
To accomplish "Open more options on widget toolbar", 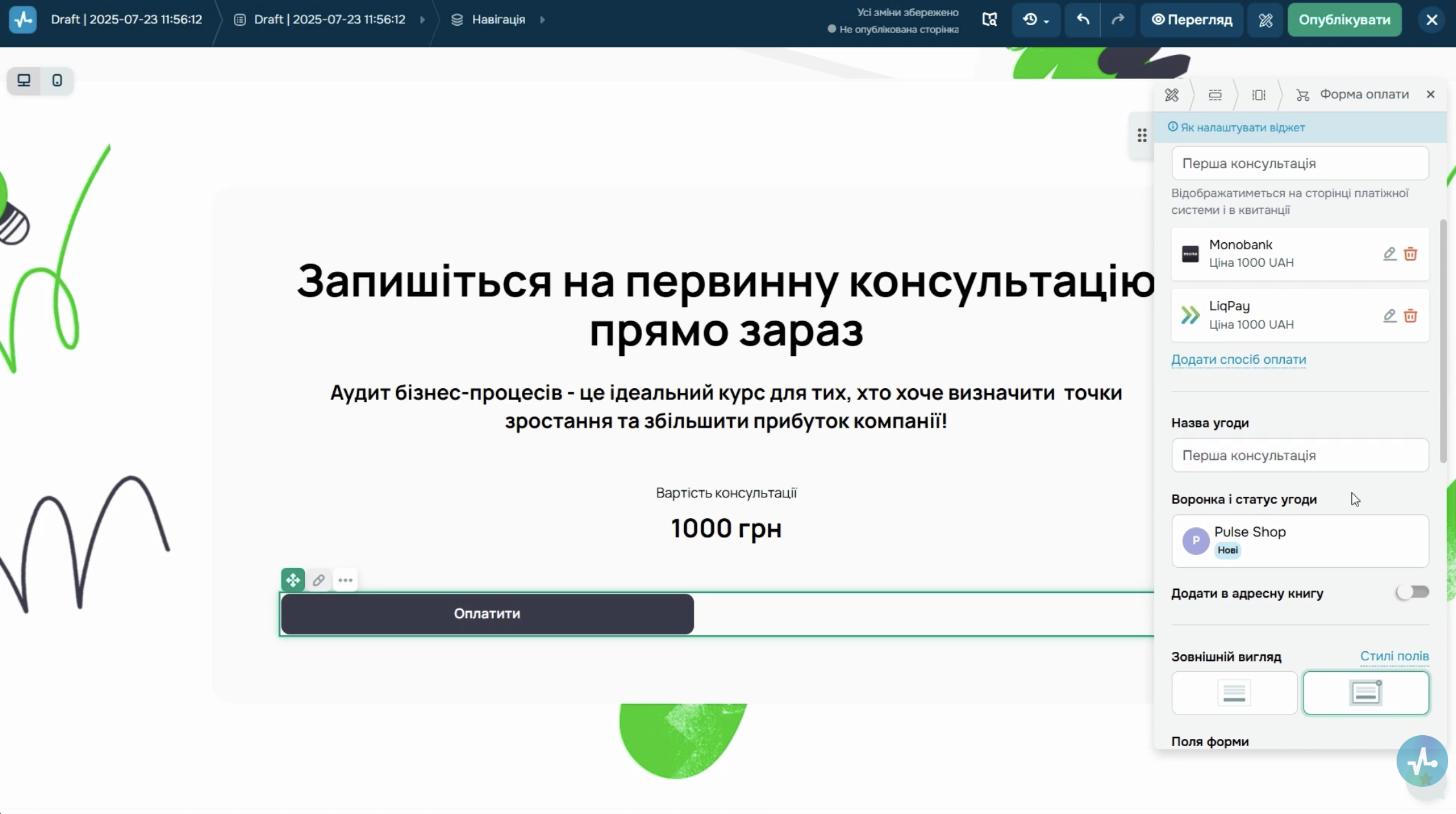I will tap(346, 580).
